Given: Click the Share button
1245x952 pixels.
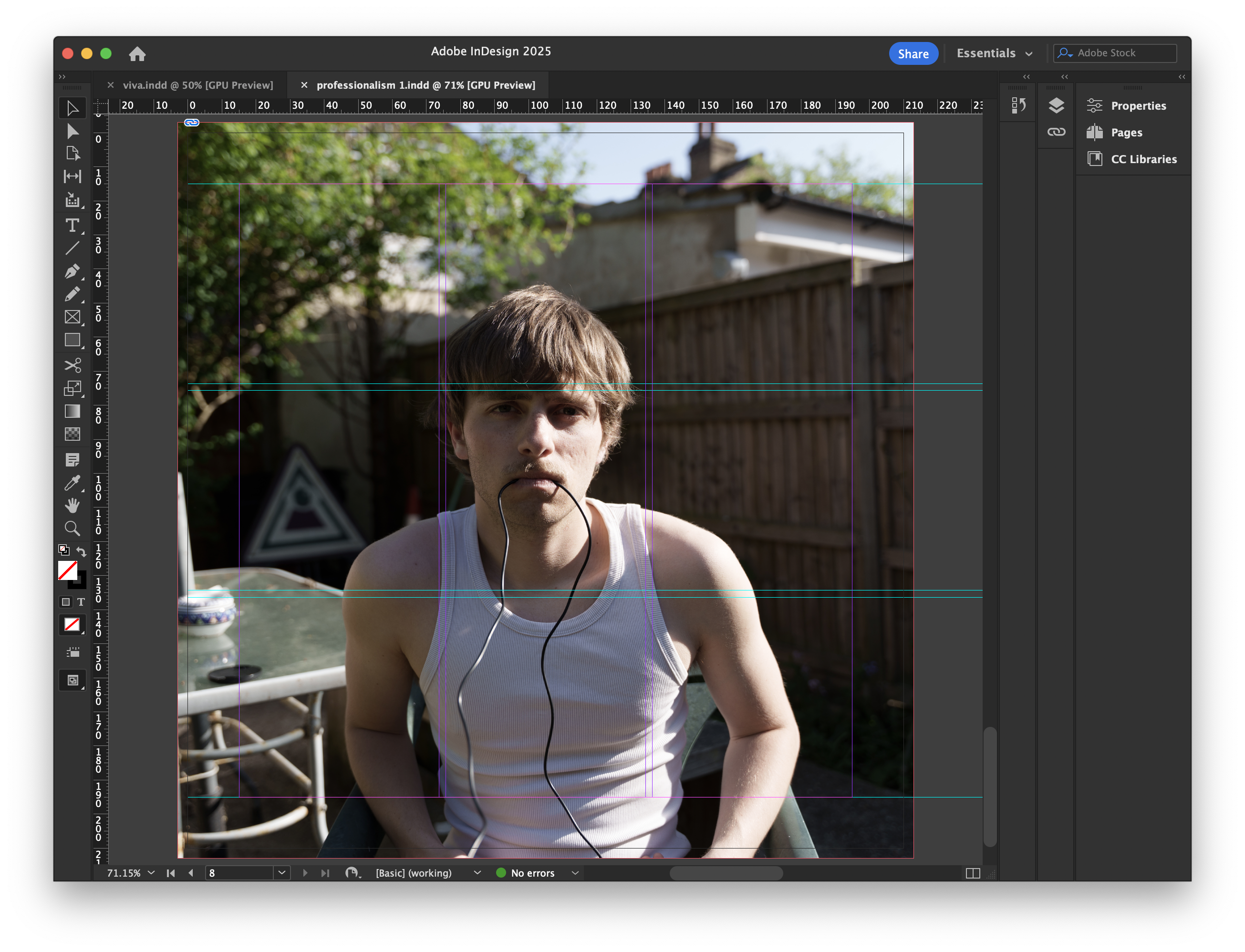Looking at the screenshot, I should pos(913,53).
